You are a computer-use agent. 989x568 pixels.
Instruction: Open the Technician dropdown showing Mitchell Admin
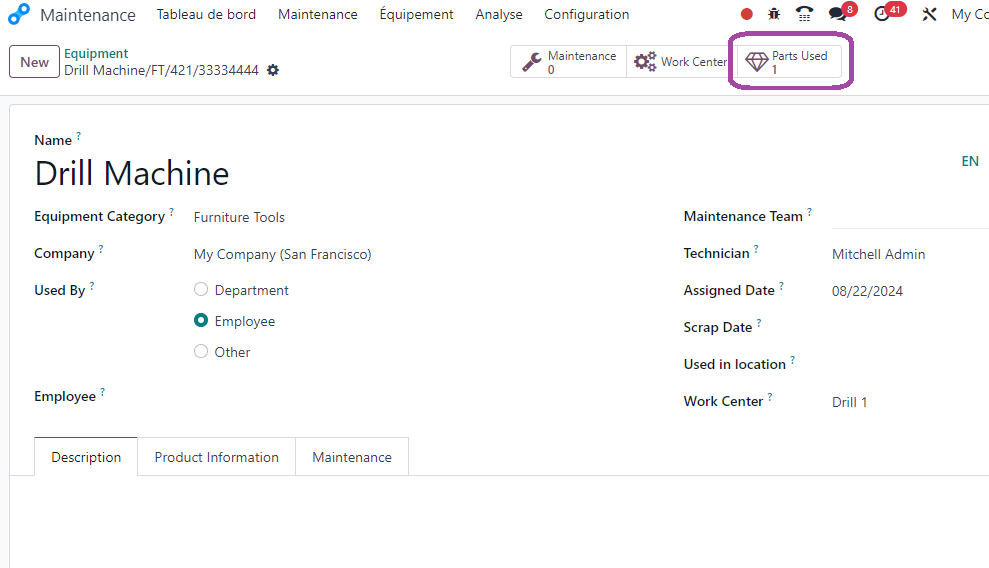(x=910, y=254)
